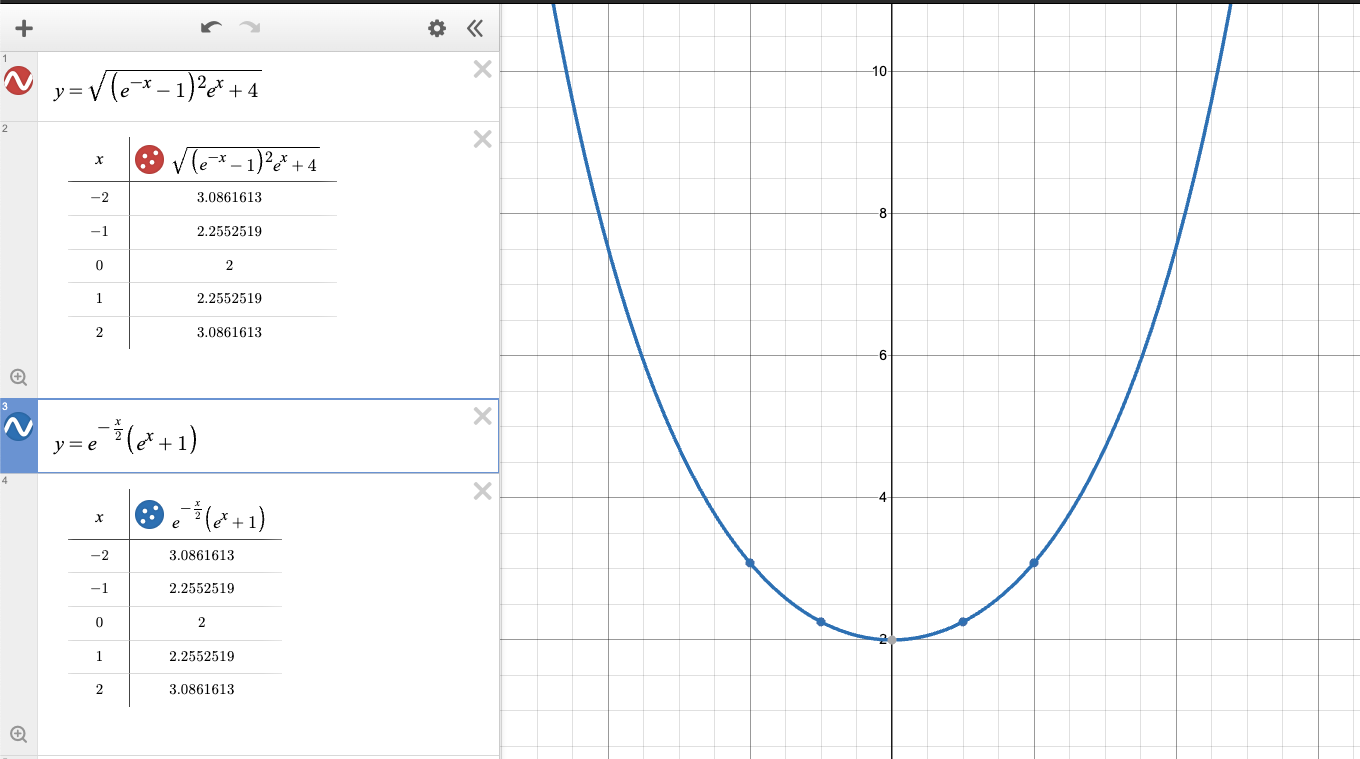Image resolution: width=1360 pixels, height=759 pixels.
Task: Select first table's value 2 at x=0
Action: coord(230,265)
